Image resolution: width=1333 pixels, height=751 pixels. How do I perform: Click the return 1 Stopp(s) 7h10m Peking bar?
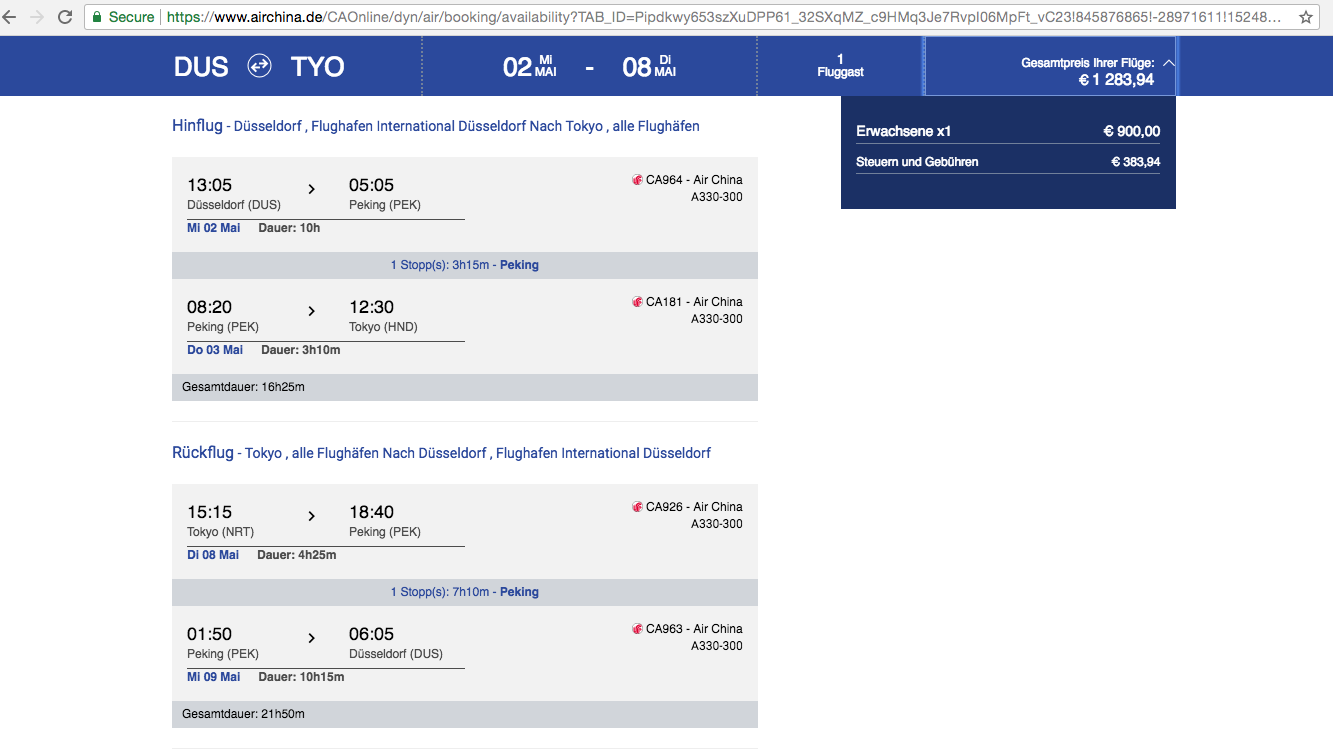(464, 592)
